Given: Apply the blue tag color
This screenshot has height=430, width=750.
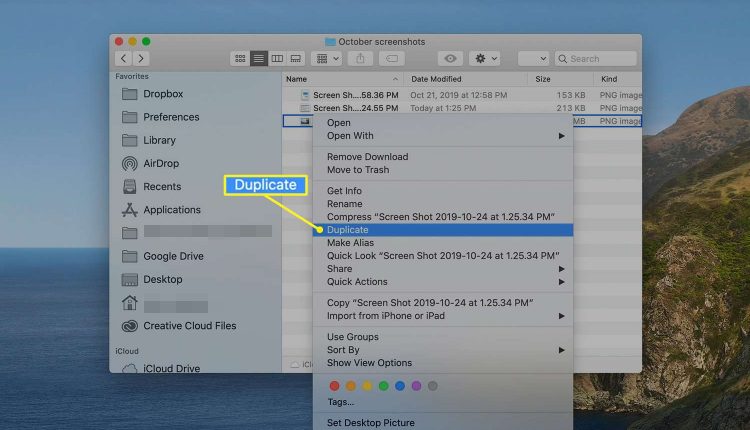Looking at the screenshot, I should click(x=400, y=386).
